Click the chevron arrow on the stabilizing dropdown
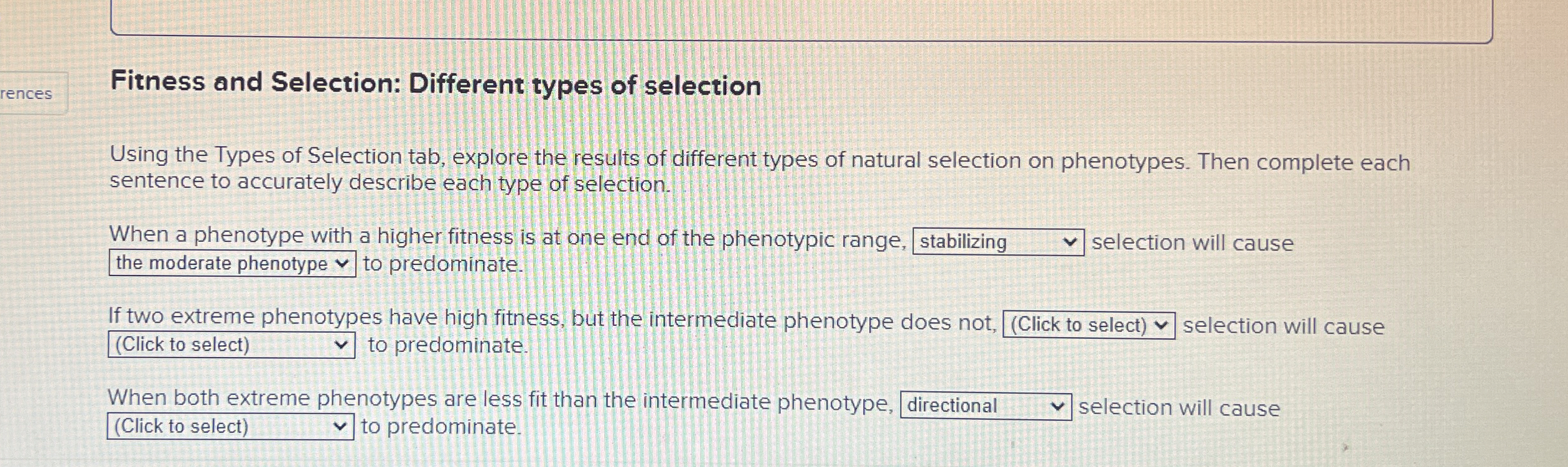The image size is (1568, 467). (1070, 243)
